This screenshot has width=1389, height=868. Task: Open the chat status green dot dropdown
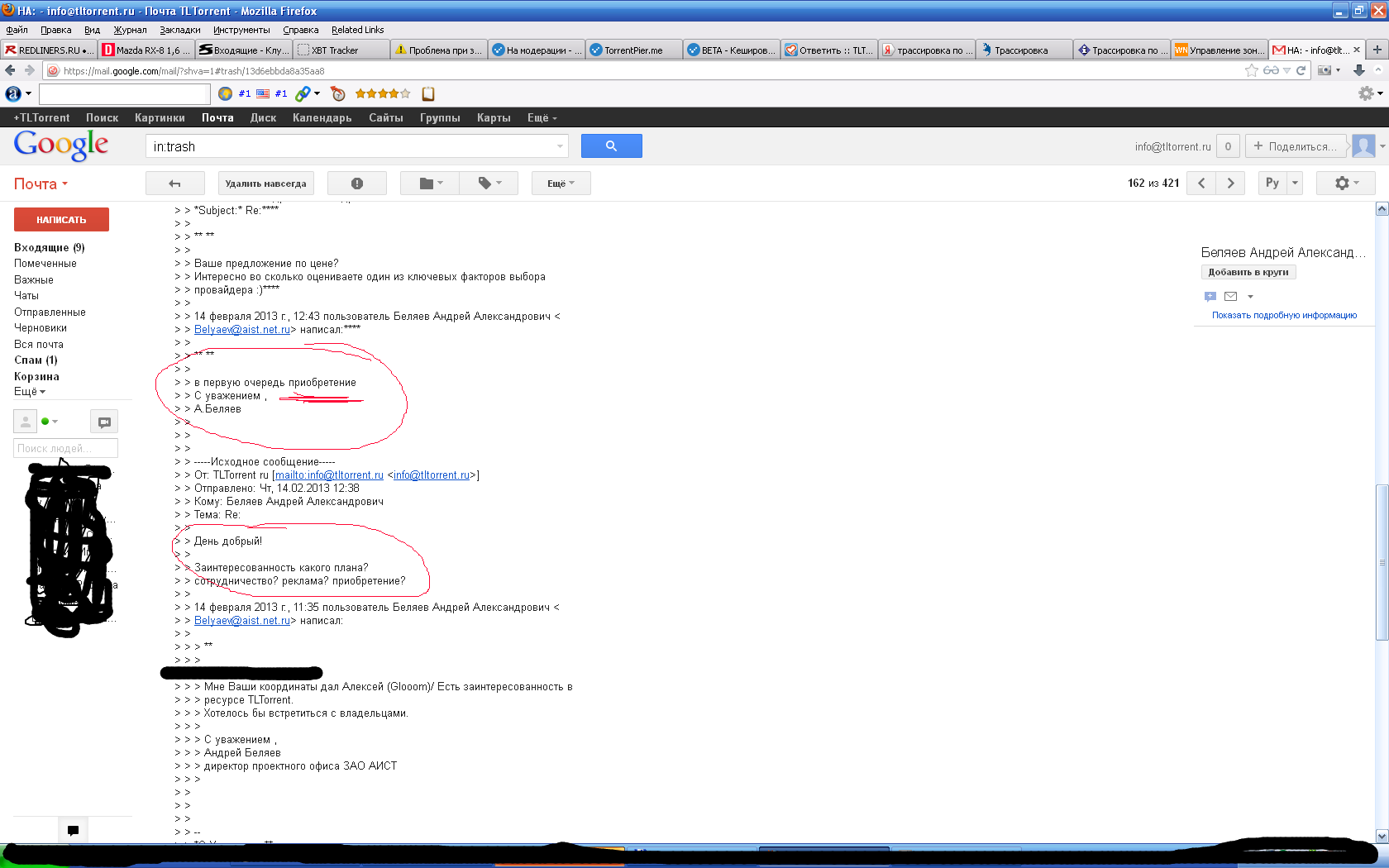(50, 422)
